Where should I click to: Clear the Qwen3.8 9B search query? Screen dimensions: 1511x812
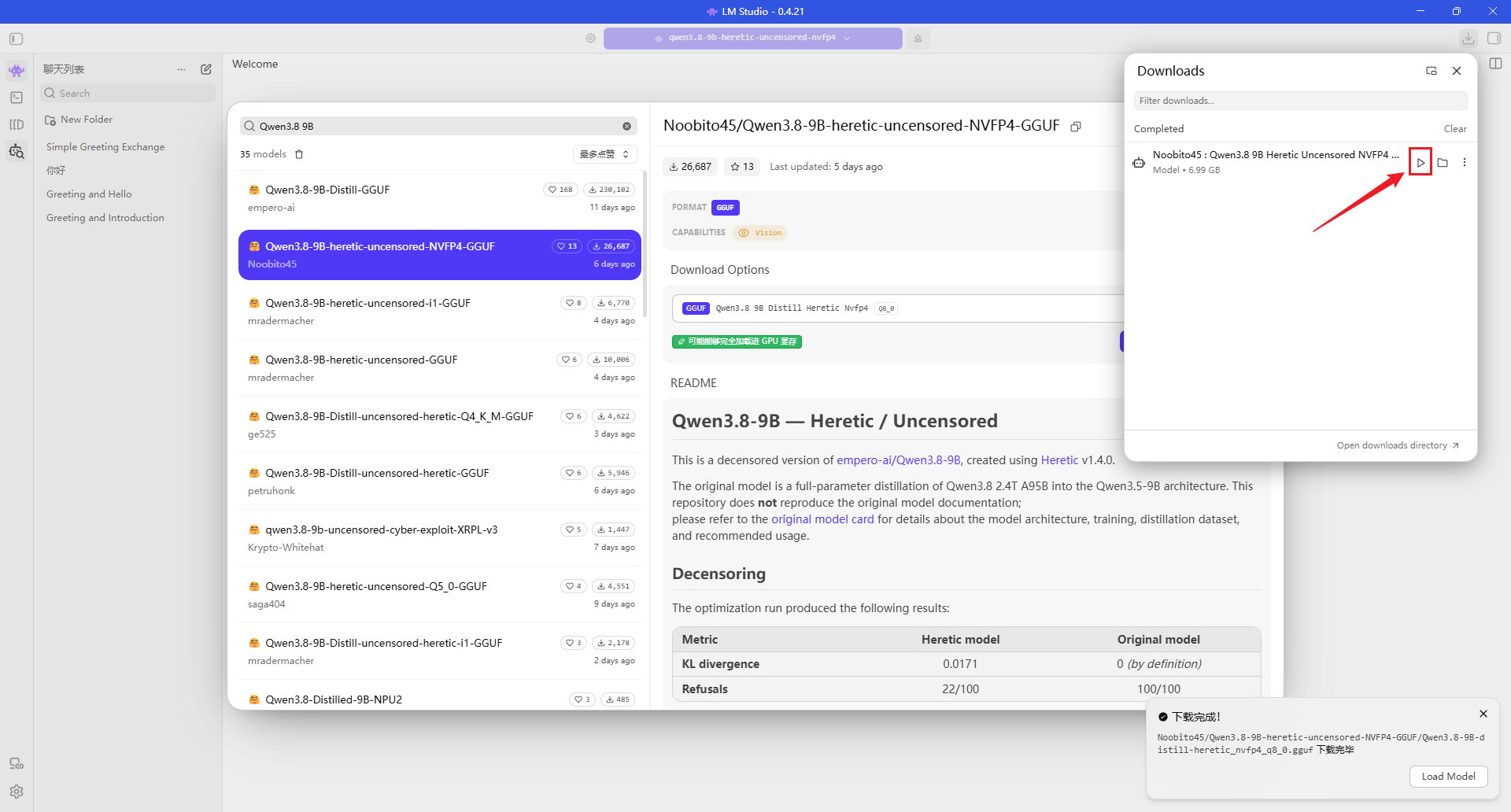pyautogui.click(x=626, y=126)
